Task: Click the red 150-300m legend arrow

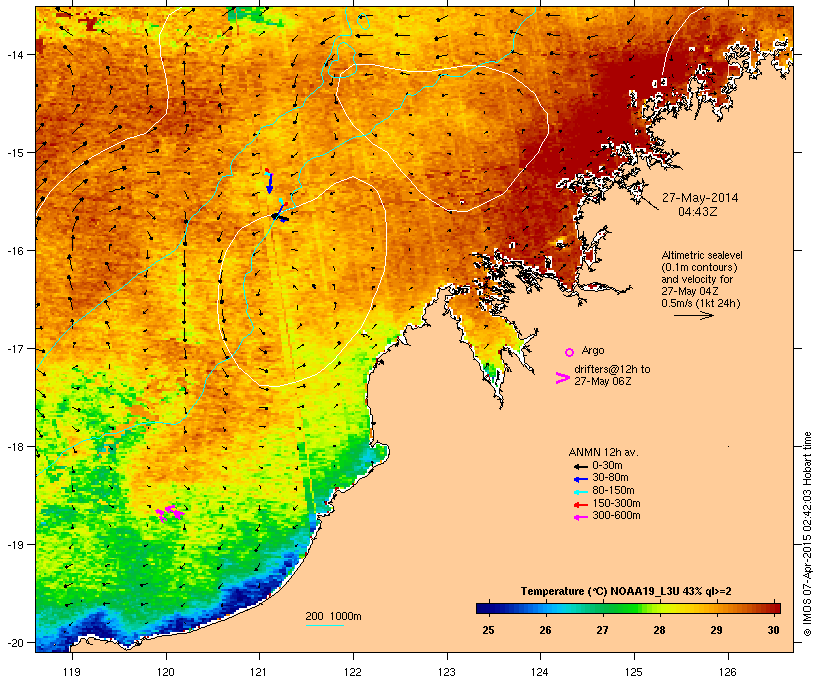Action: (x=580, y=505)
